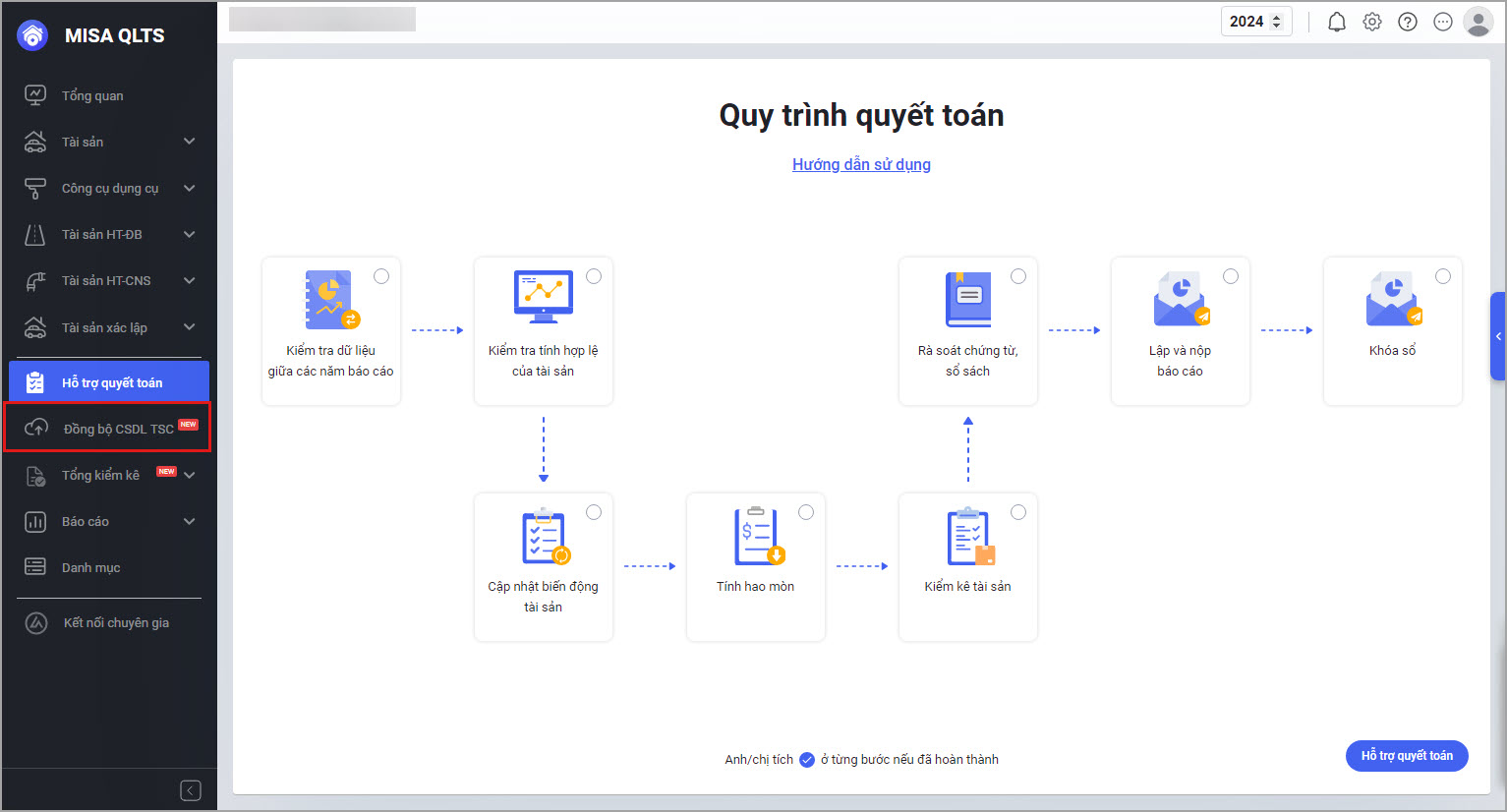The height and width of the screenshot is (812, 1507).
Task: Open Danh mục menu item
Action: [109, 567]
